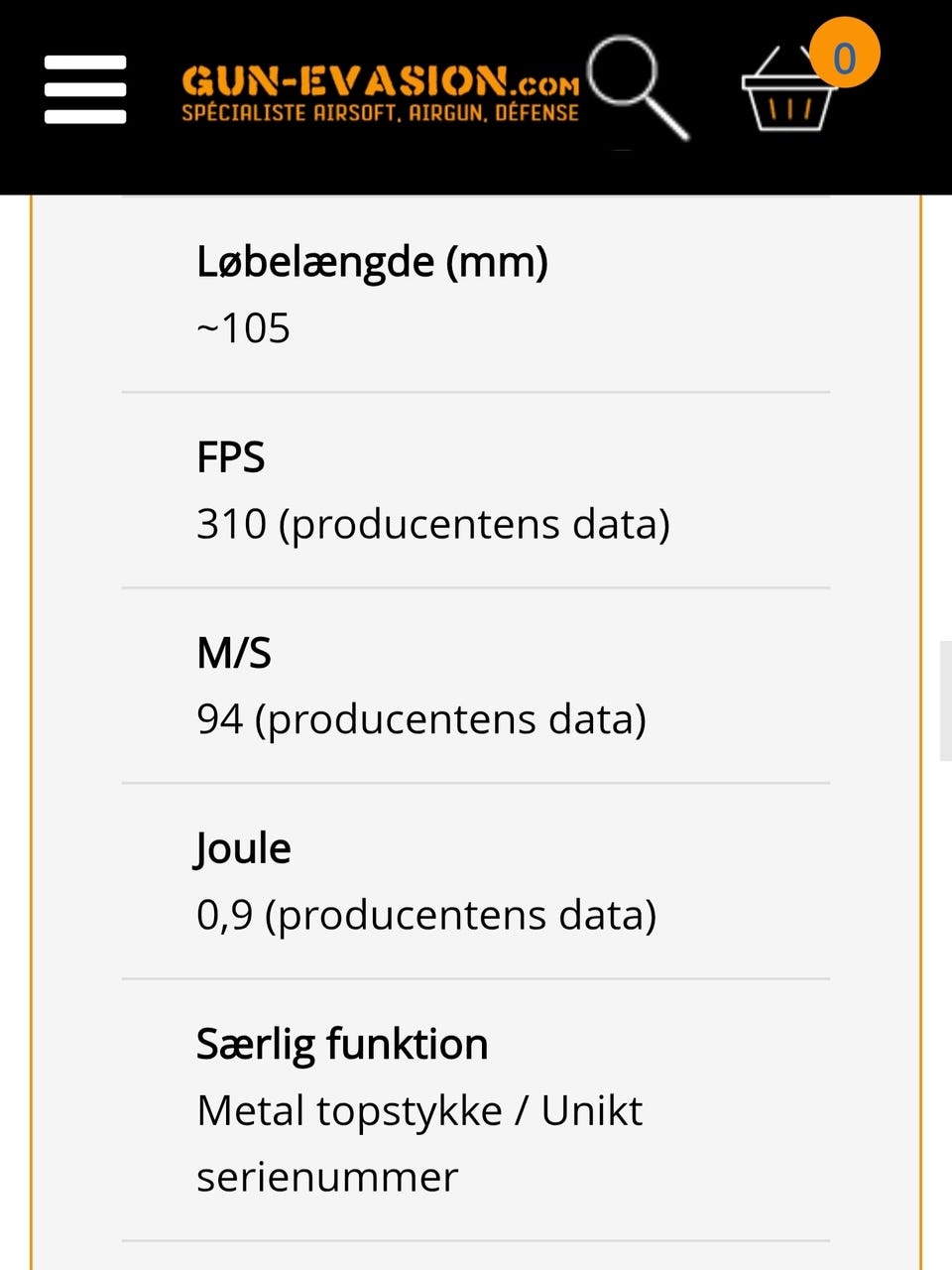Click the '0,9' Joule number
The width and height of the screenshot is (952, 1270).
tap(224, 915)
